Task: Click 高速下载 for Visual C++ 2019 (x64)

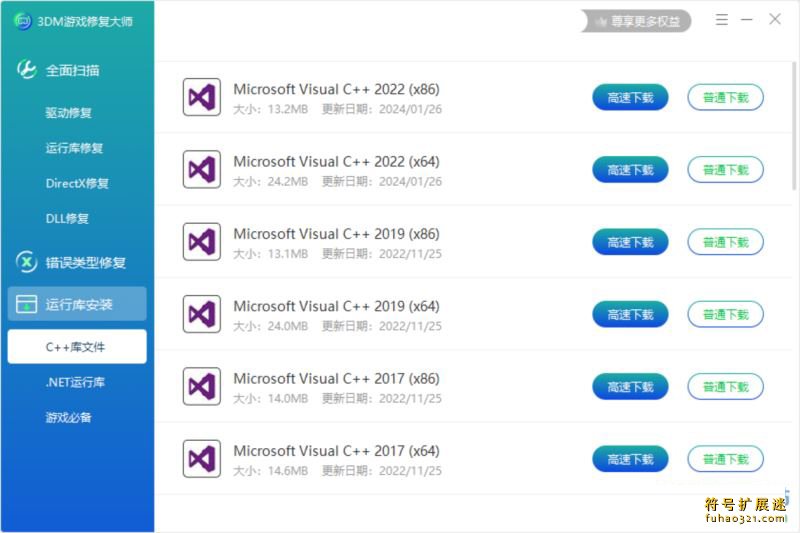Action: click(x=630, y=315)
